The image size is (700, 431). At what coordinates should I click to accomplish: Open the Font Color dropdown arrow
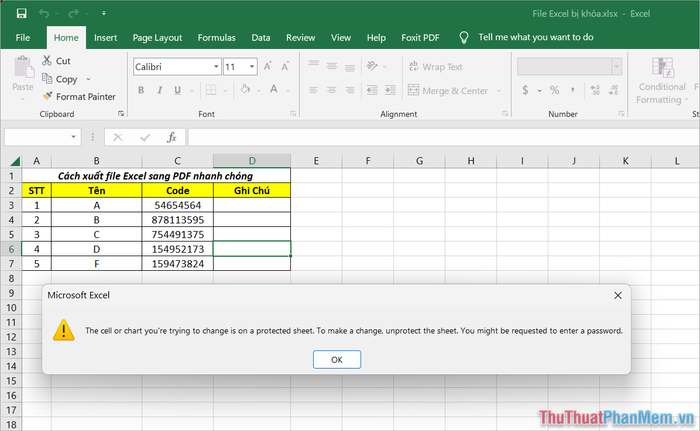(x=288, y=91)
